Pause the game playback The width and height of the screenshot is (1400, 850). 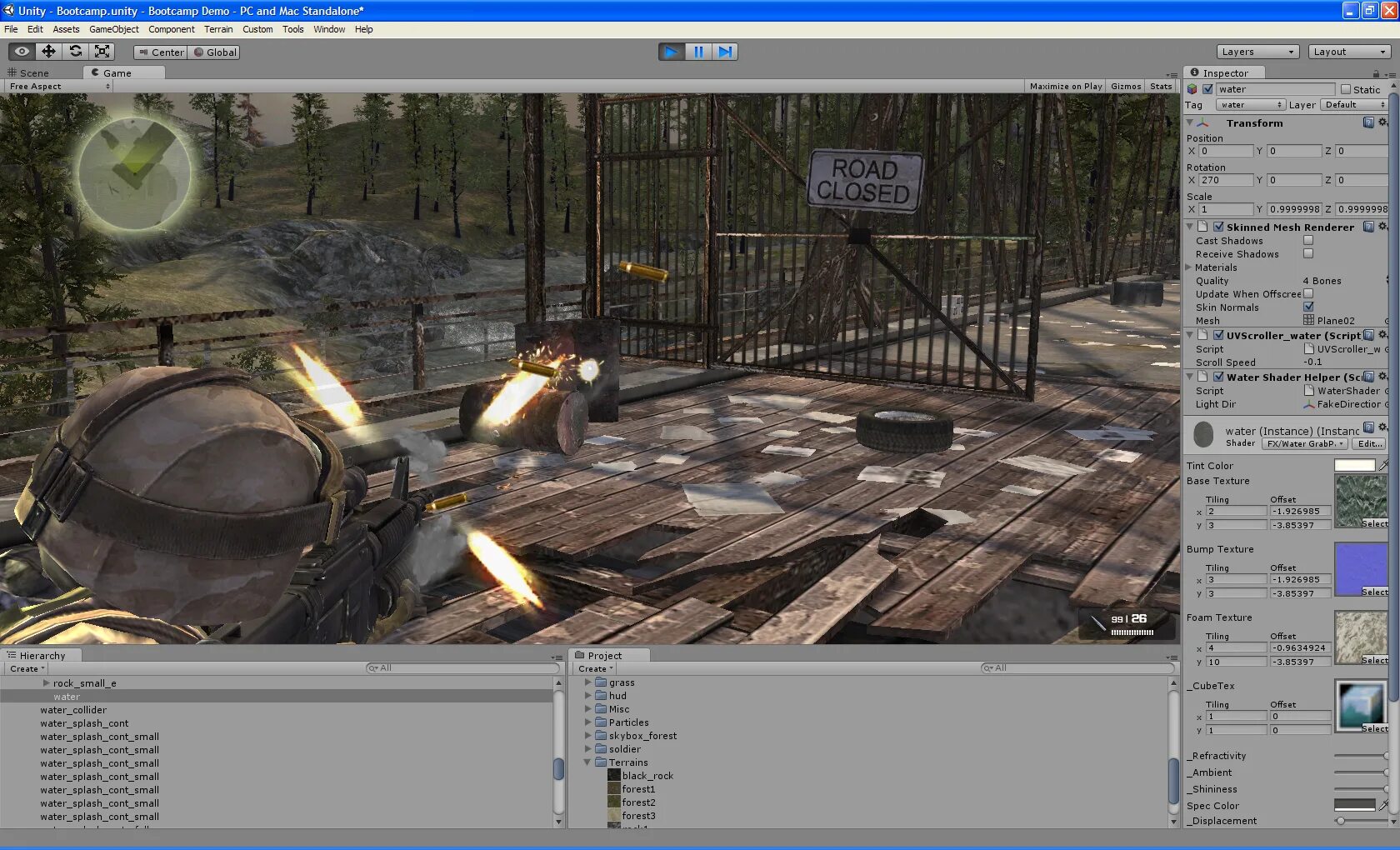pyautogui.click(x=698, y=52)
